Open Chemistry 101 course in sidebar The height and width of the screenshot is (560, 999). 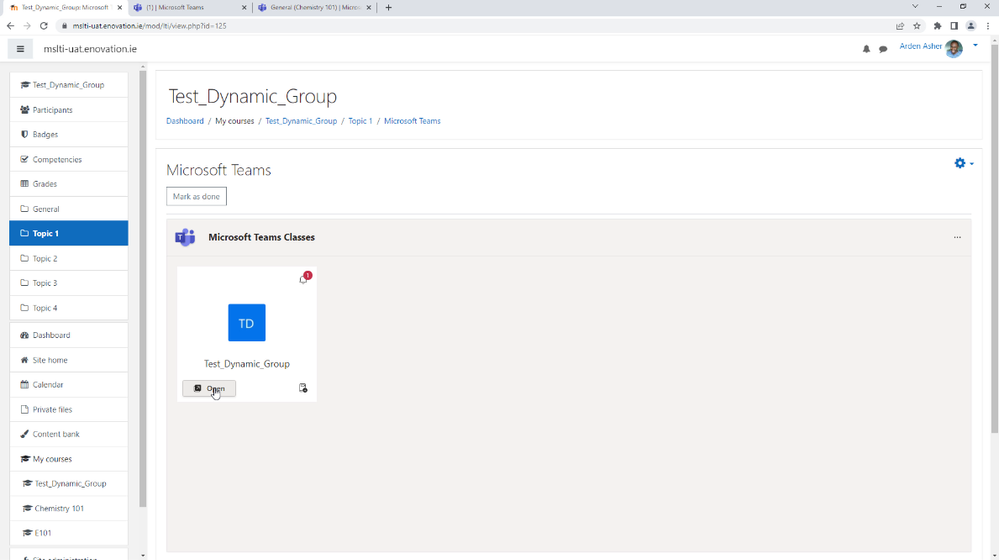pos(69,508)
